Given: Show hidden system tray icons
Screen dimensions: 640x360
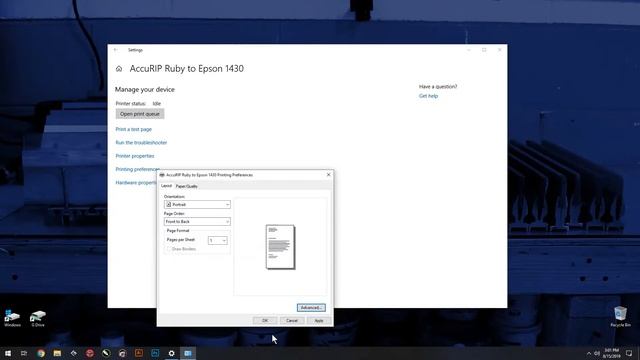Looking at the screenshot, I should (x=589, y=353).
